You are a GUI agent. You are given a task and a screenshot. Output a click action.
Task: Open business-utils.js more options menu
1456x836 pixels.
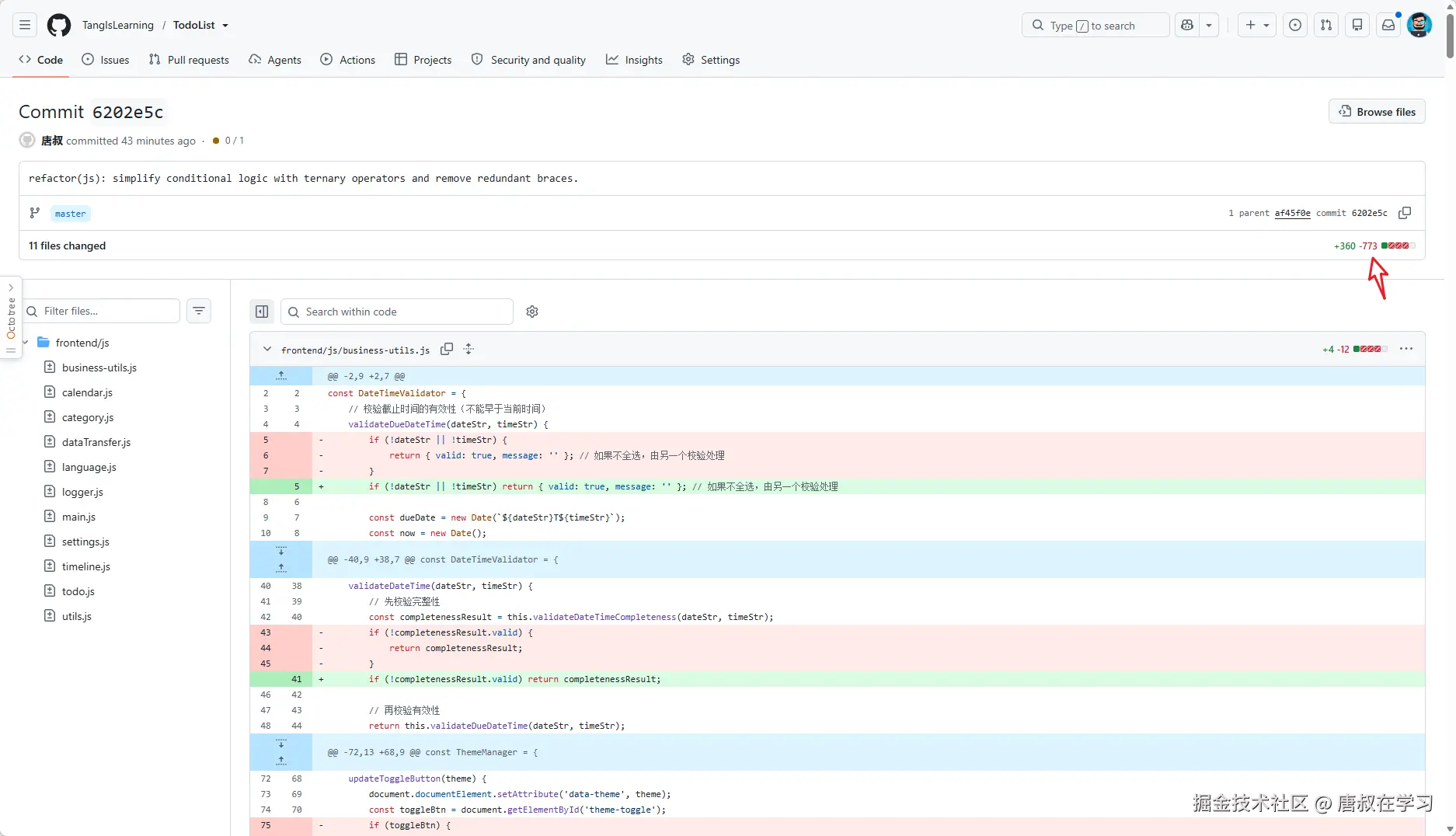pos(1406,349)
